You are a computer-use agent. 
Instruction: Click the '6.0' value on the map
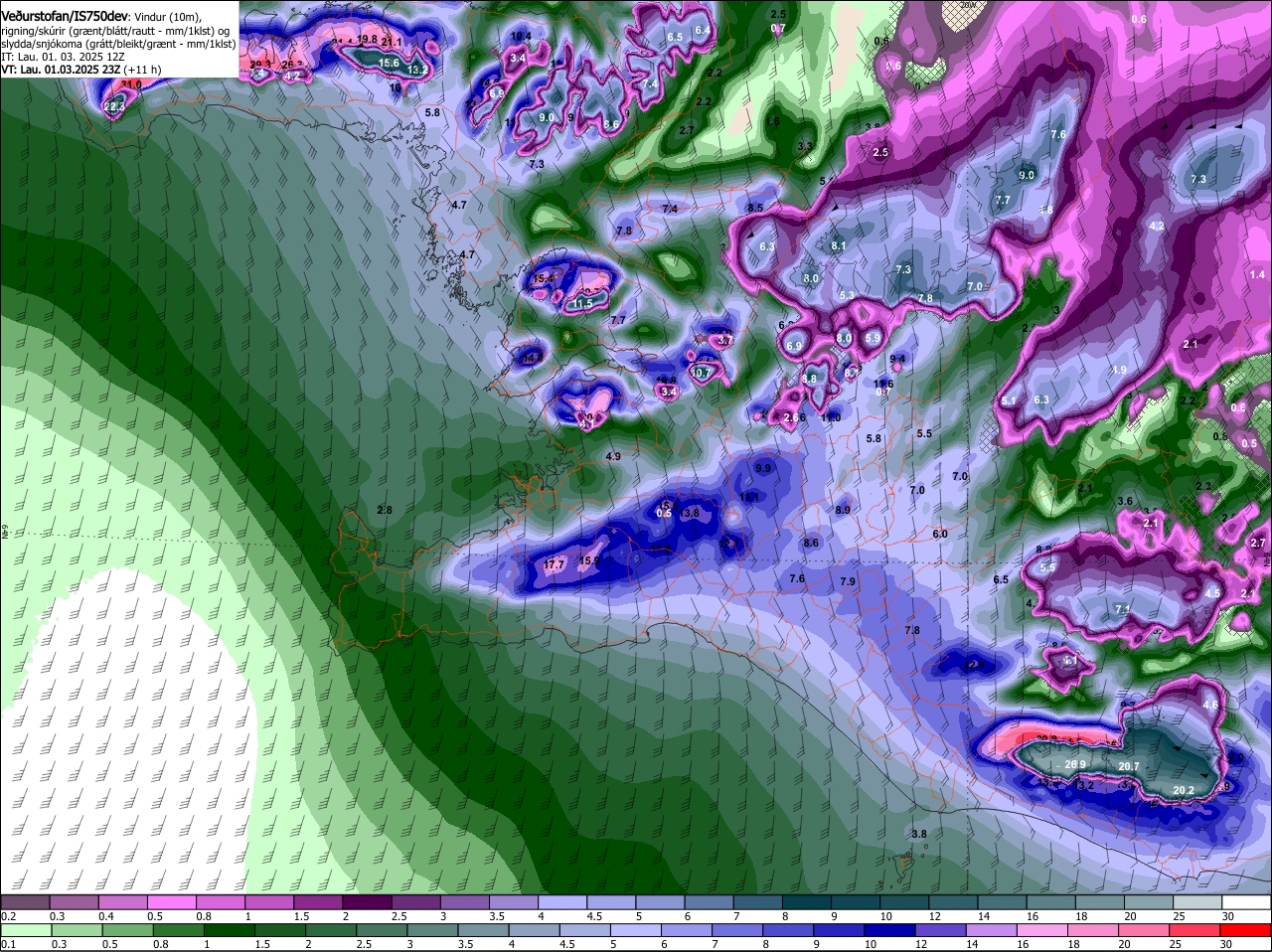[x=940, y=534]
